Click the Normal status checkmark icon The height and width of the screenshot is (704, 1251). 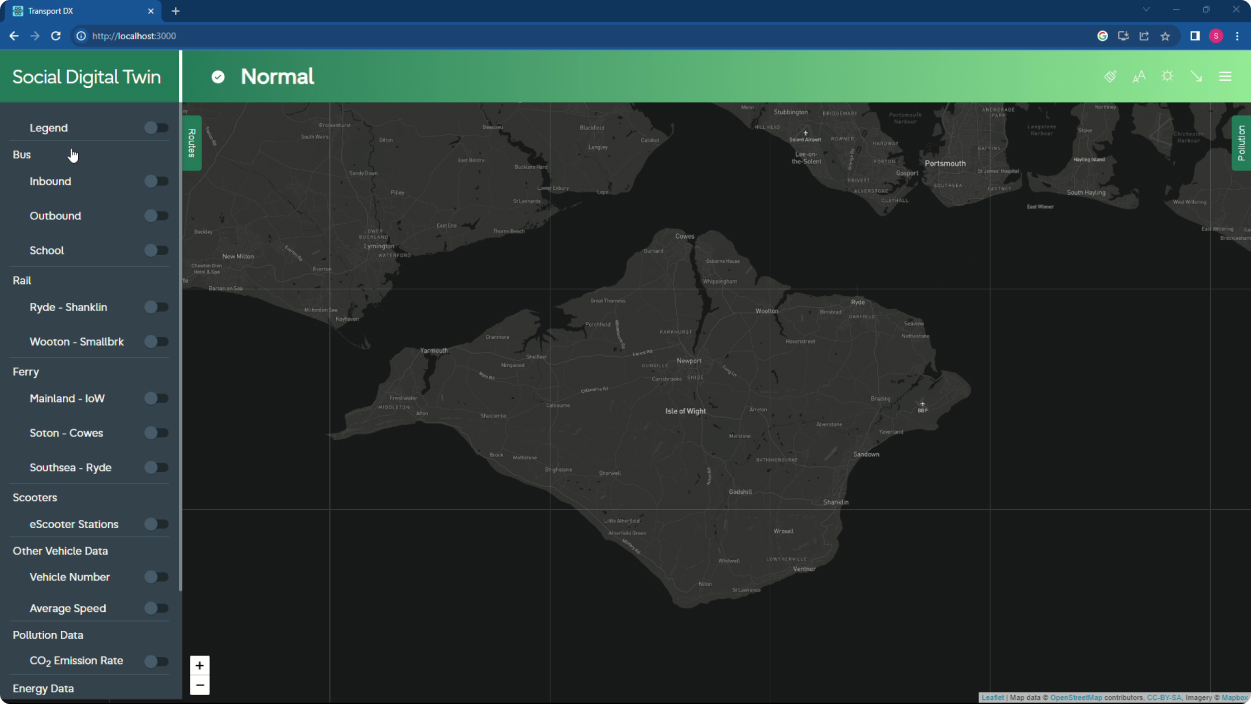coord(218,77)
